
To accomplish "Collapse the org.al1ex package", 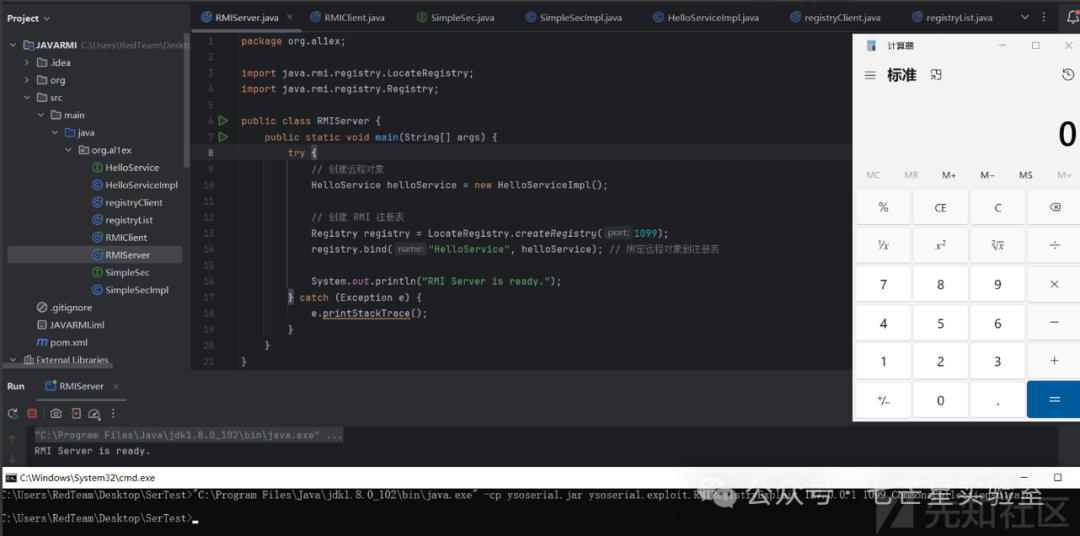I will (68, 150).
